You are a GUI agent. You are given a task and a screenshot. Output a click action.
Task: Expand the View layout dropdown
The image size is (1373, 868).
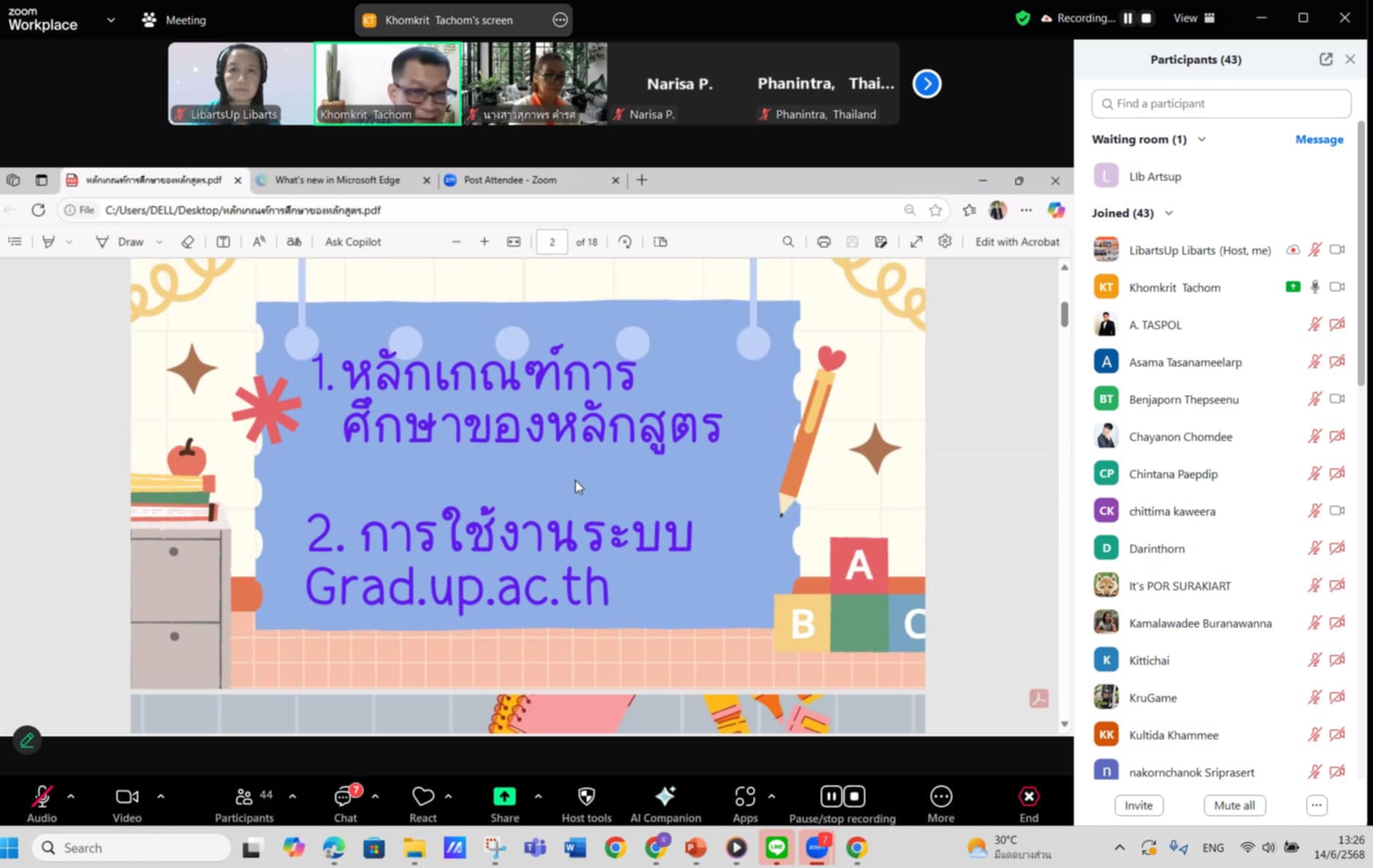coord(1194,18)
